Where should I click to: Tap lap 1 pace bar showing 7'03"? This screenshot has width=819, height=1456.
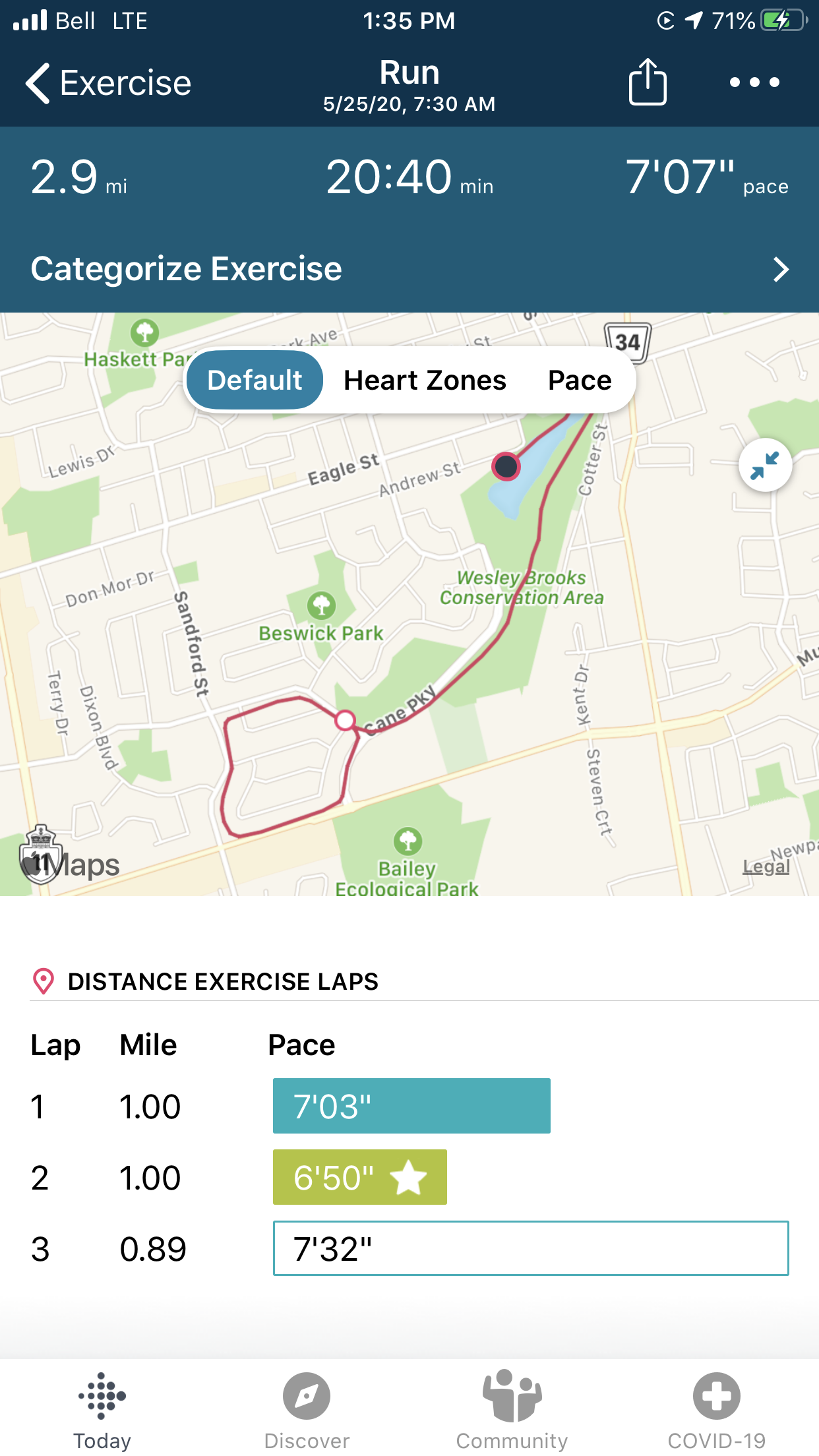tap(411, 1107)
